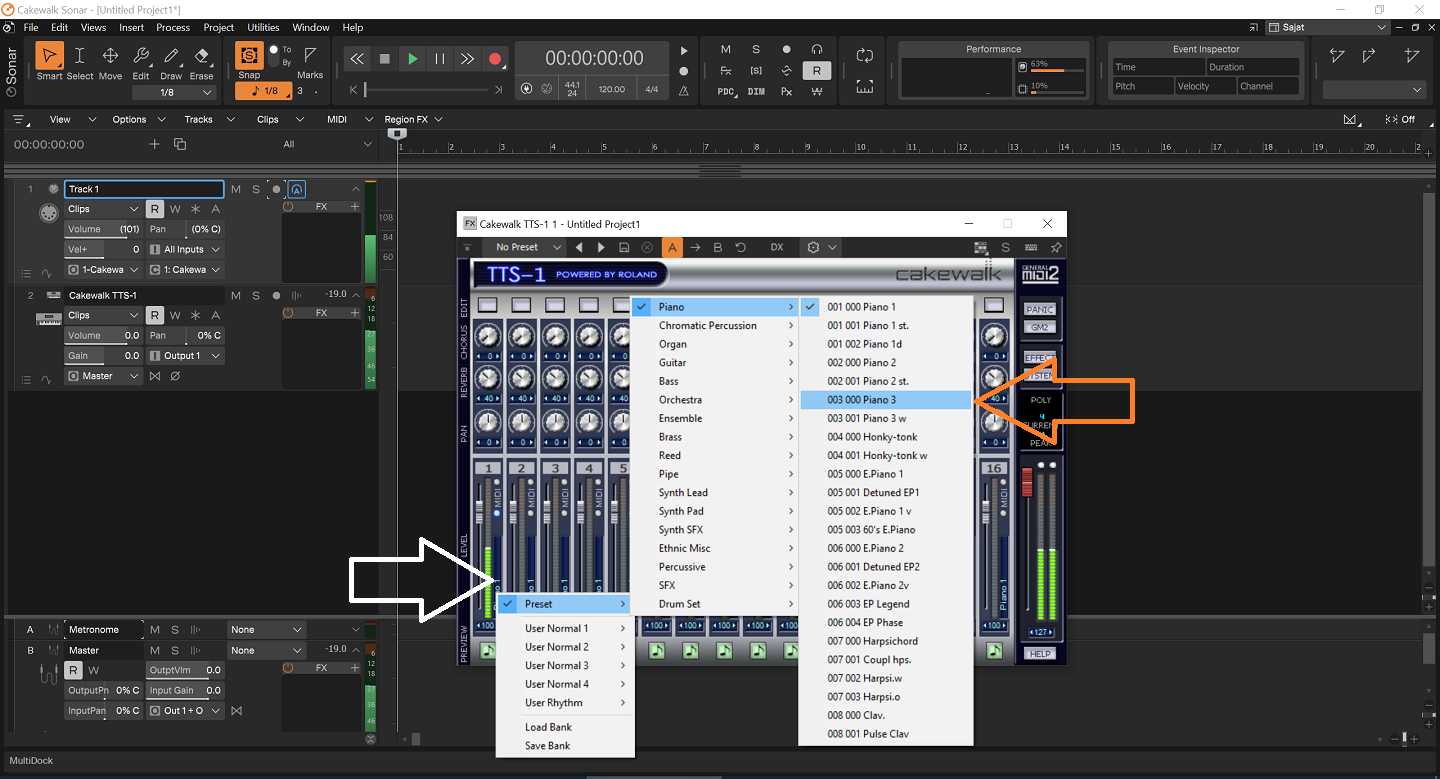Click the phase invert icon on Cakewalk TTS-1 track
Viewport: 1440px width, 779px height.
pos(175,376)
